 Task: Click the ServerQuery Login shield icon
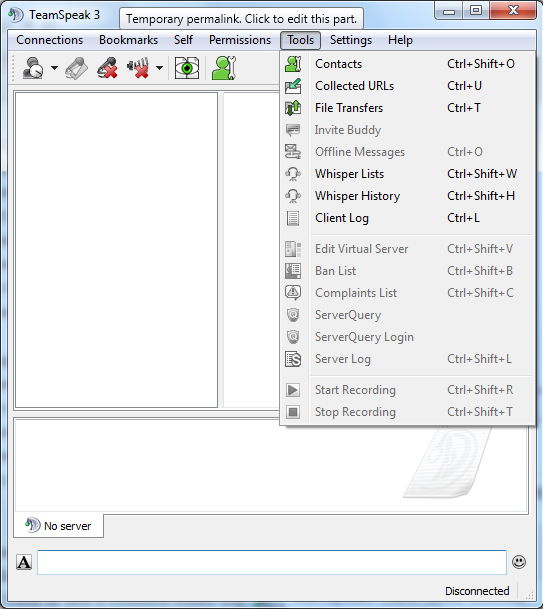pyautogui.click(x=293, y=337)
